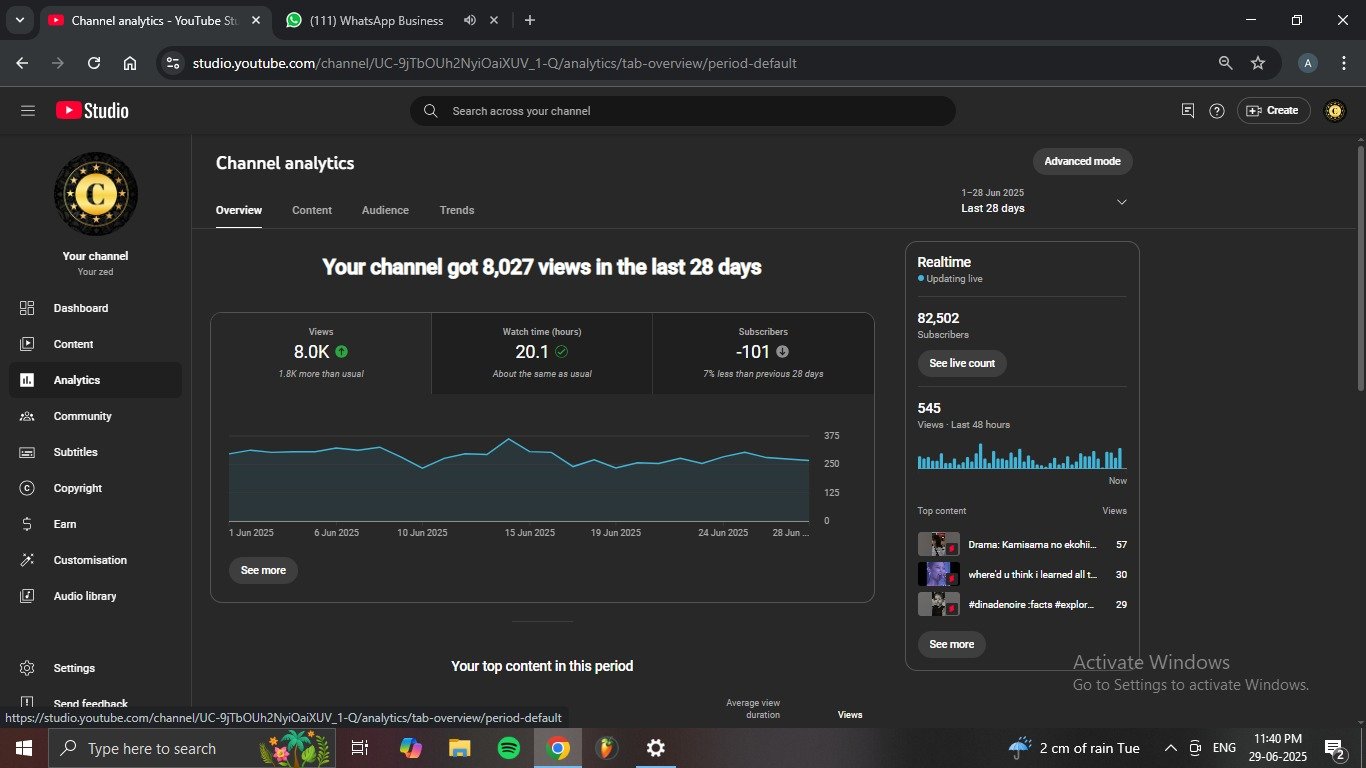Open the tab search dropdown arrow
Screen dimensions: 1366x768
coord(19,20)
